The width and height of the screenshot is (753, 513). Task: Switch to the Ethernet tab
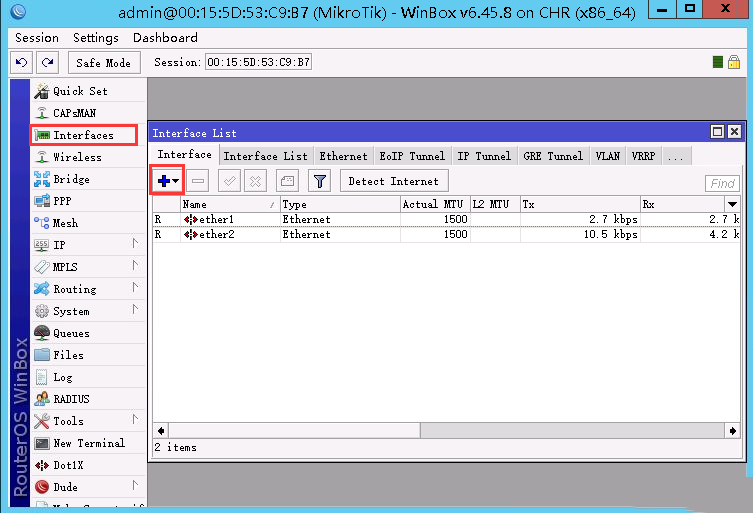343,156
